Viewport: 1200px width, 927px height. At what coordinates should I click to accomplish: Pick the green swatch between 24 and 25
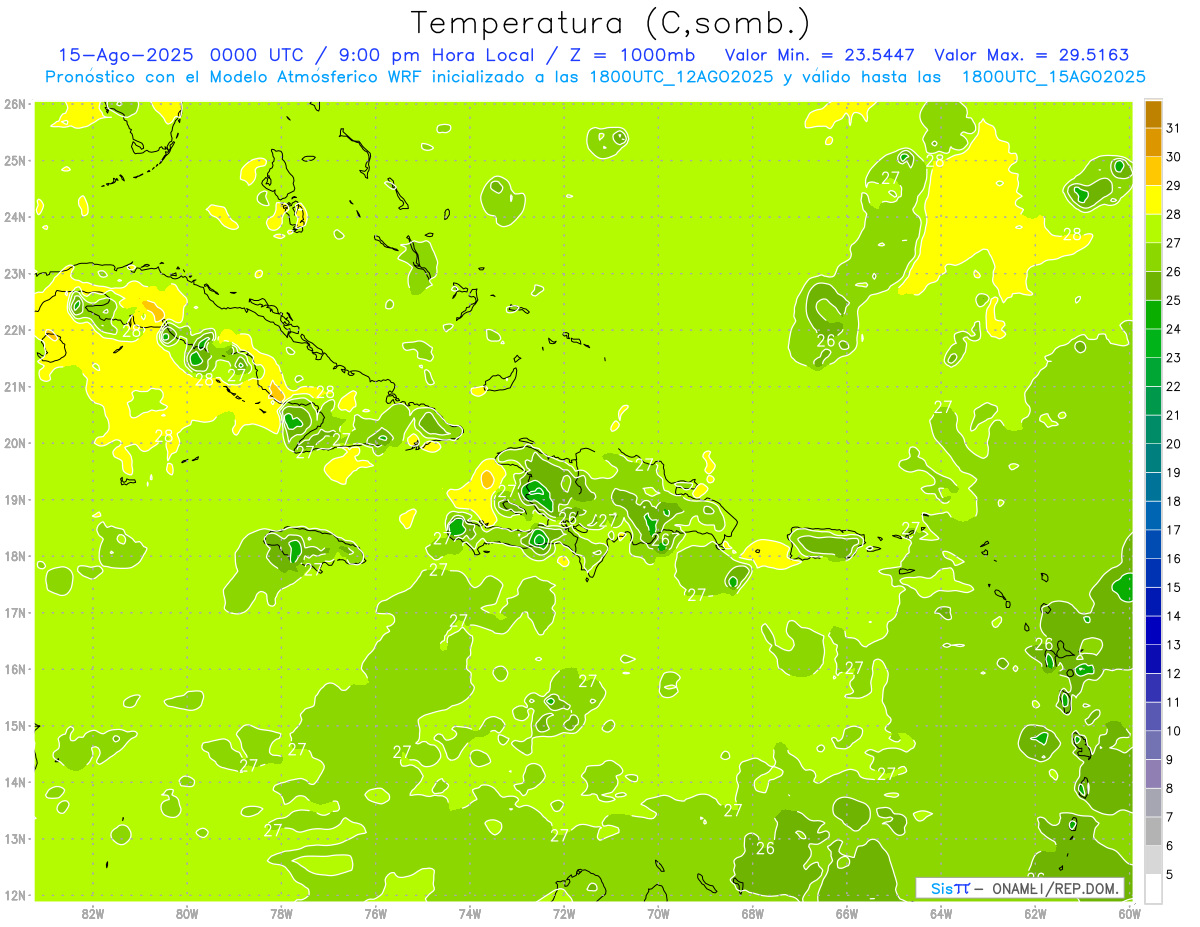pyautogui.click(x=1153, y=315)
